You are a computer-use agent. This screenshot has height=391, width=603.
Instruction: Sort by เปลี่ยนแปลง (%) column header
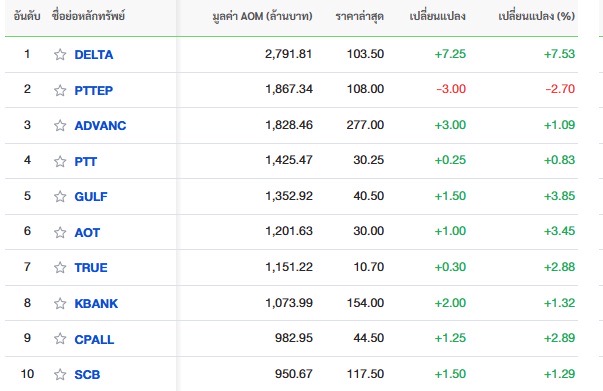(x=536, y=16)
